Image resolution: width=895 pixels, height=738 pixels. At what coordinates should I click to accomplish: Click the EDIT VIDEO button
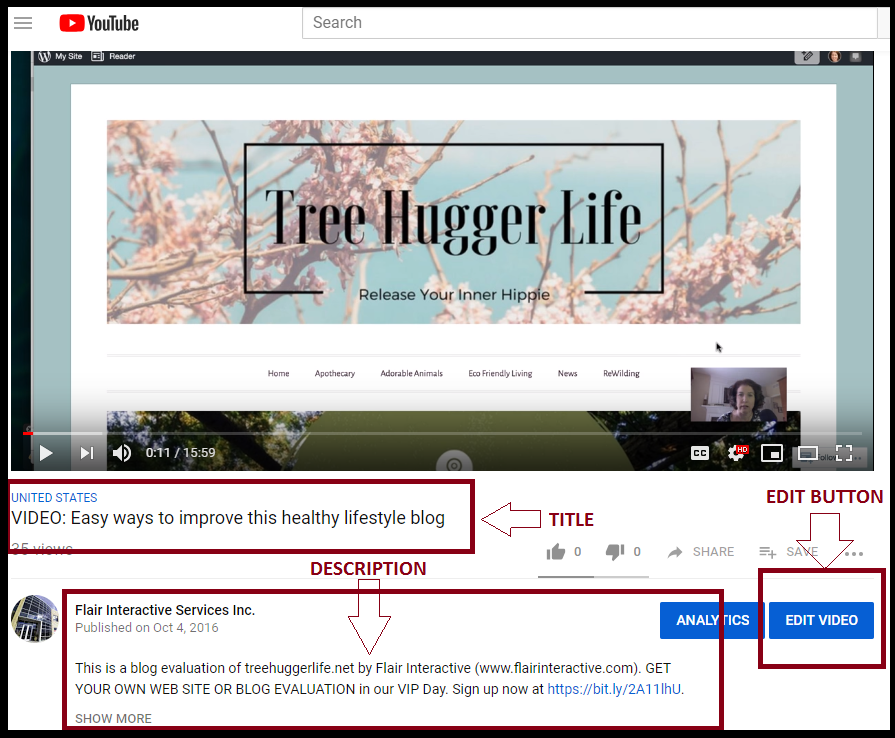[821, 620]
